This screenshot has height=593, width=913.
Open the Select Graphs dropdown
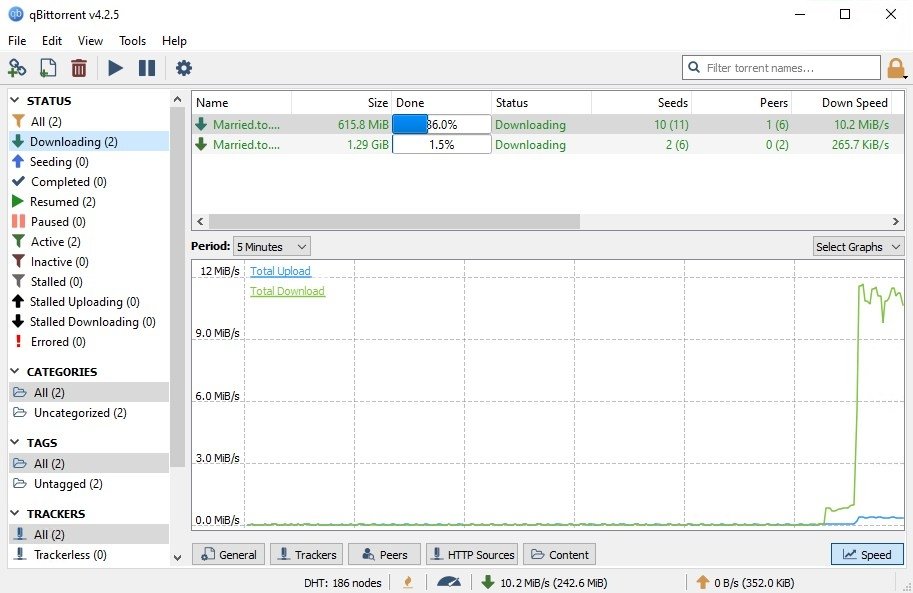(x=857, y=246)
